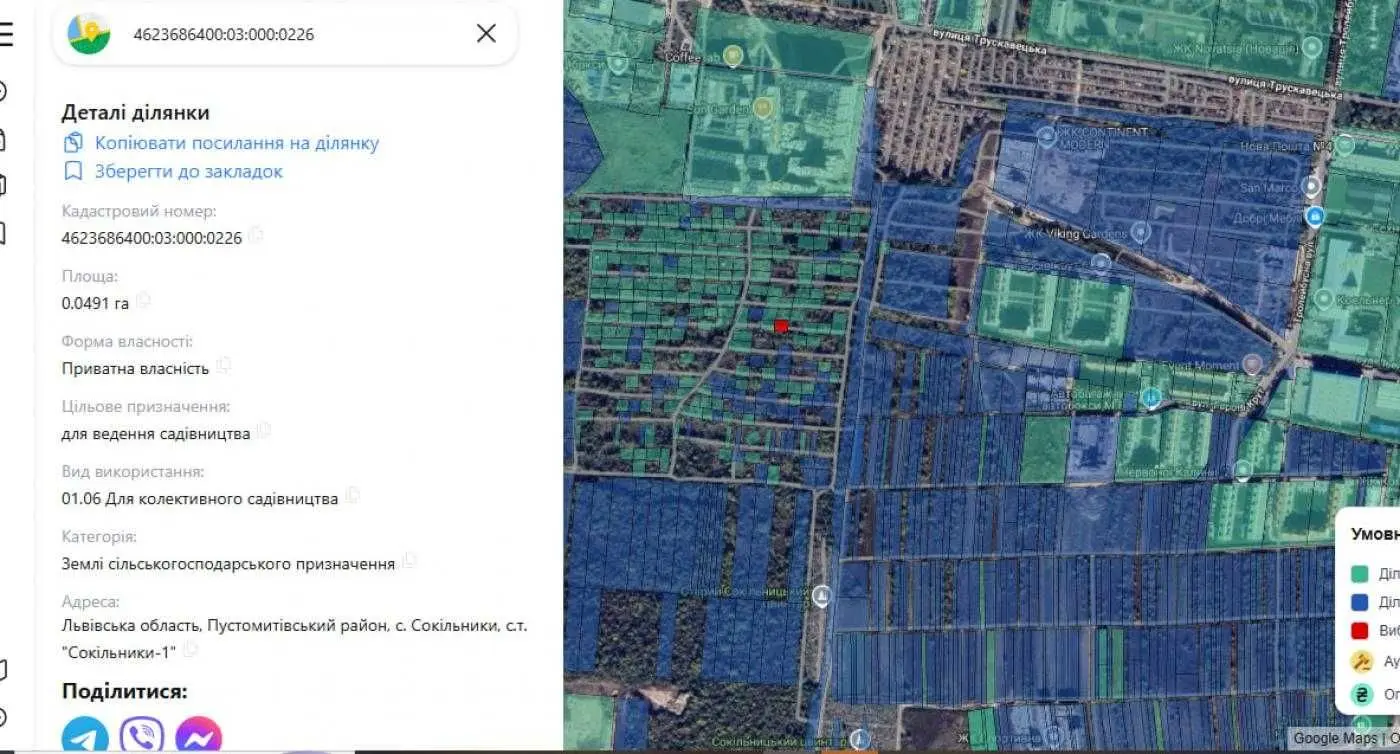1400x754 pixels.
Task: Click the map logo in search bar
Action: pyautogui.click(x=89, y=34)
